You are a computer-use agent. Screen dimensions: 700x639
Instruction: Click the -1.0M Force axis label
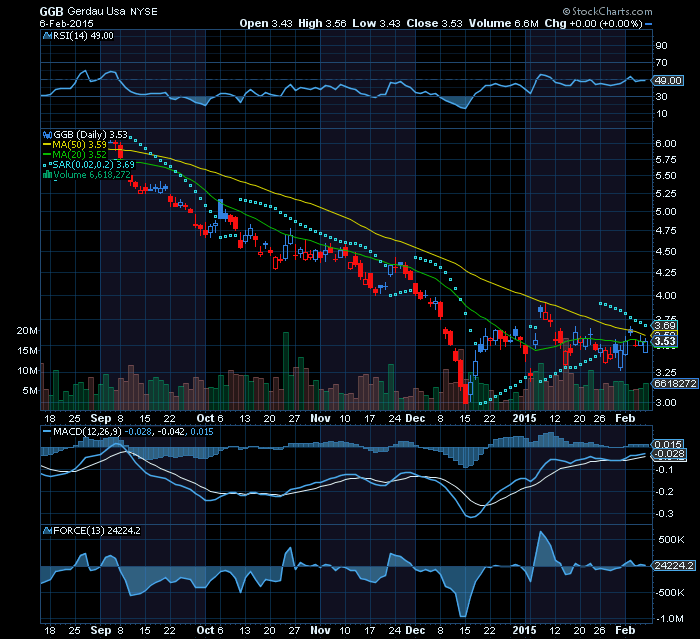pos(669,618)
